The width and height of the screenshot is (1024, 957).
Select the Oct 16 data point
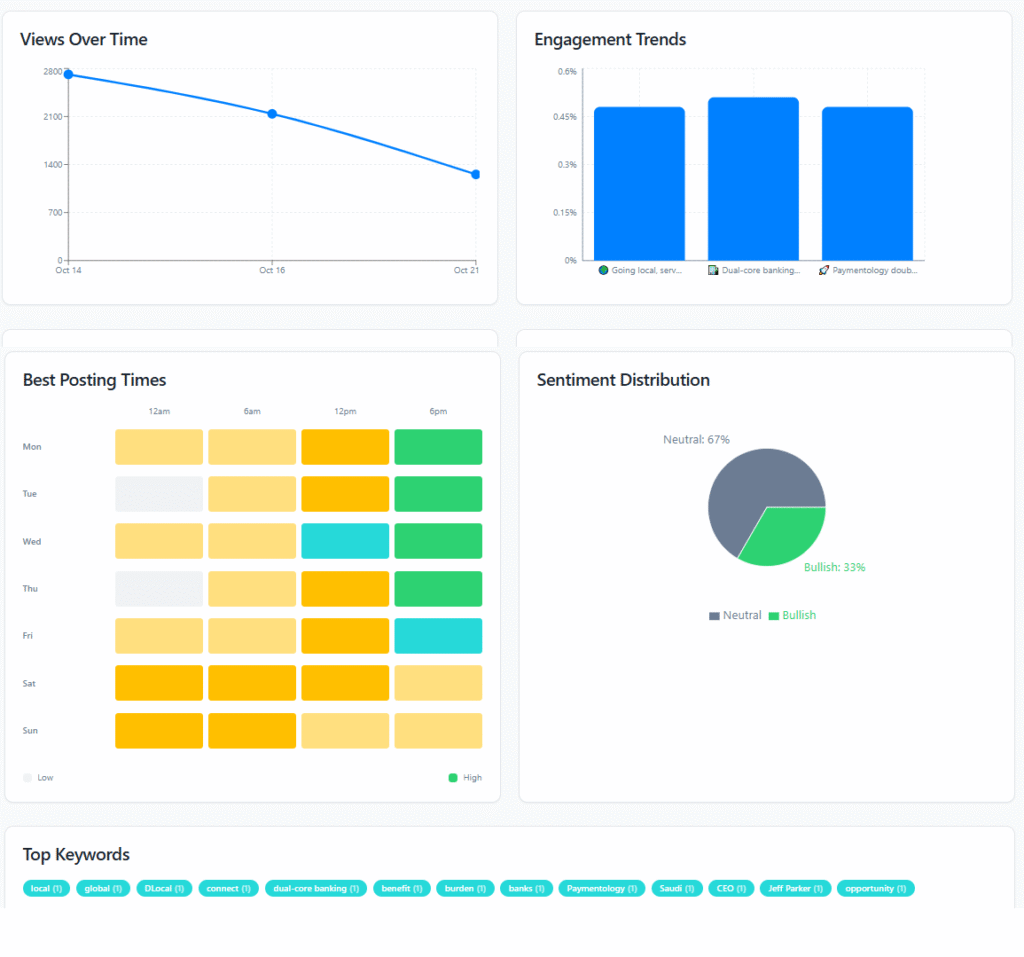pos(272,114)
